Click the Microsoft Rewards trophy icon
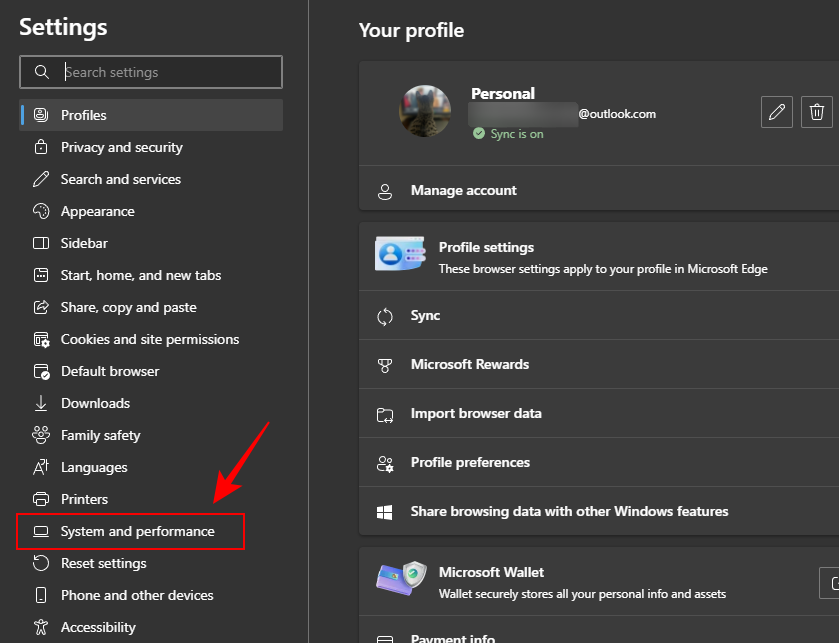The width and height of the screenshot is (839, 643). (385, 365)
